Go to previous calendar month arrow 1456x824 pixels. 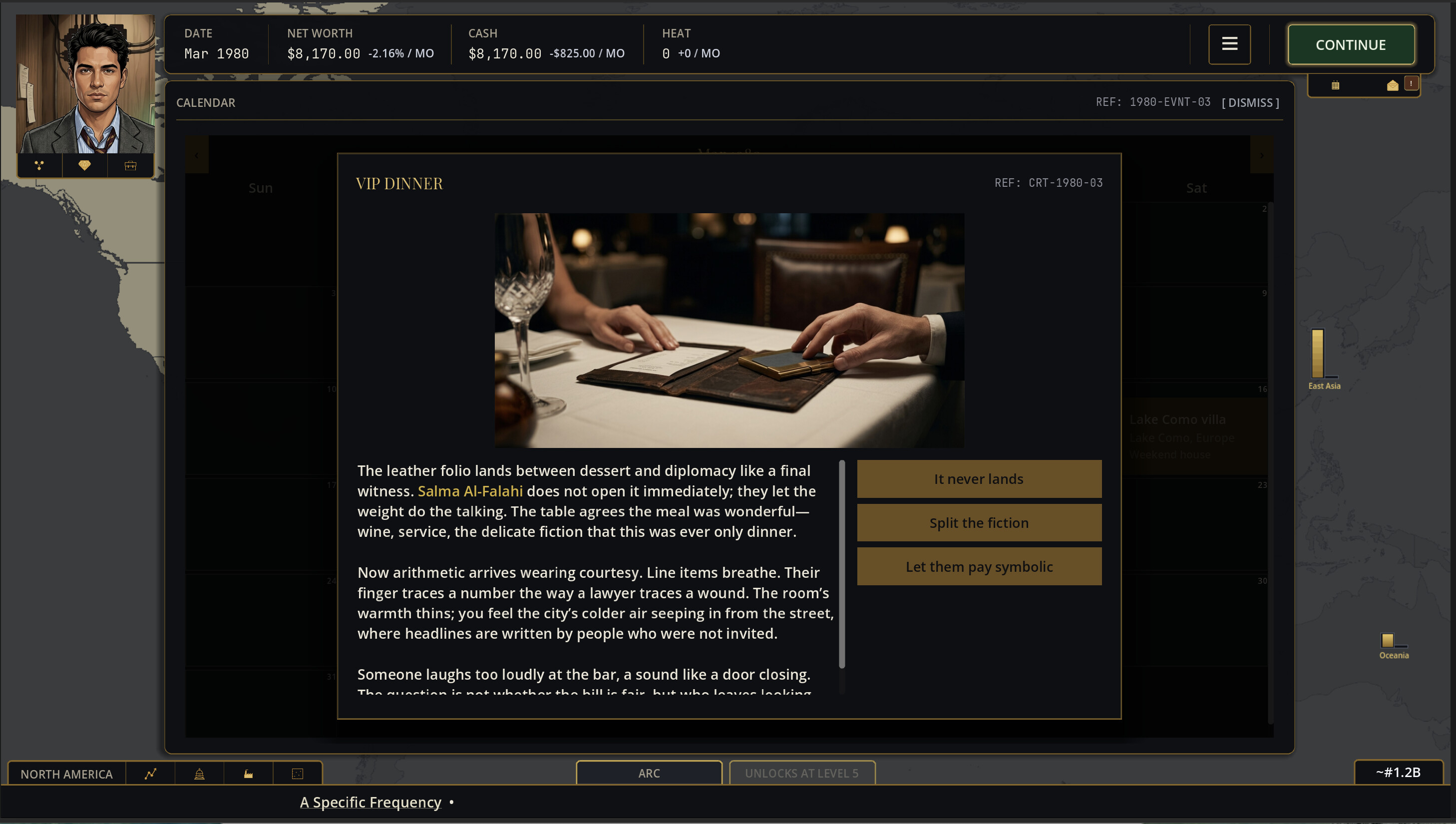tap(197, 154)
